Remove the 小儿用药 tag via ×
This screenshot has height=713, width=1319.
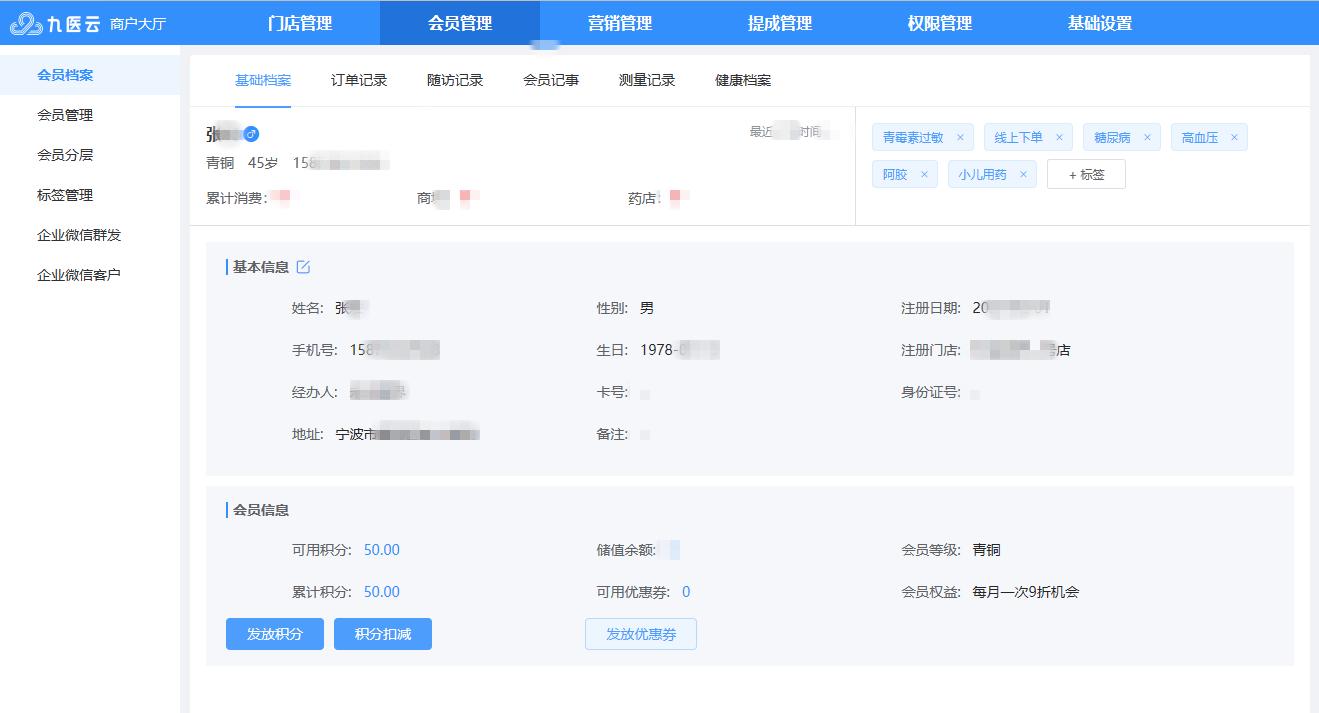pyautogui.click(x=1022, y=172)
